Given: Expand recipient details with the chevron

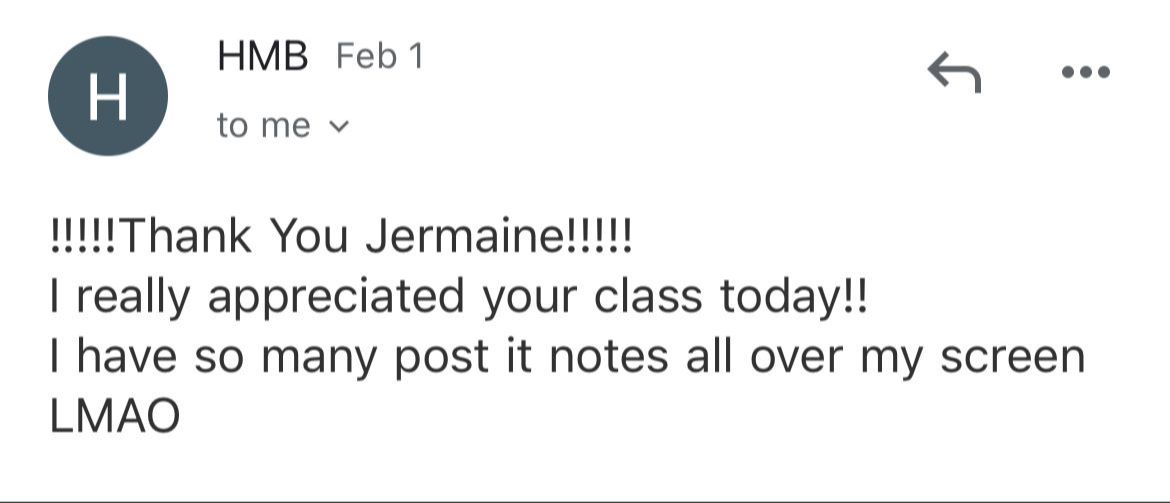Looking at the screenshot, I should click(x=339, y=127).
